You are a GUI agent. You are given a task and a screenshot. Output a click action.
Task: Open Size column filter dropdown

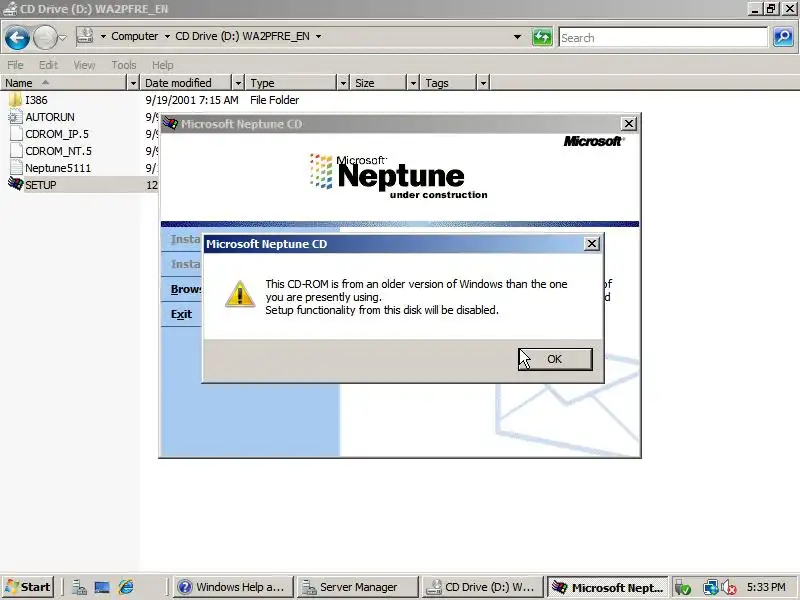tap(413, 83)
